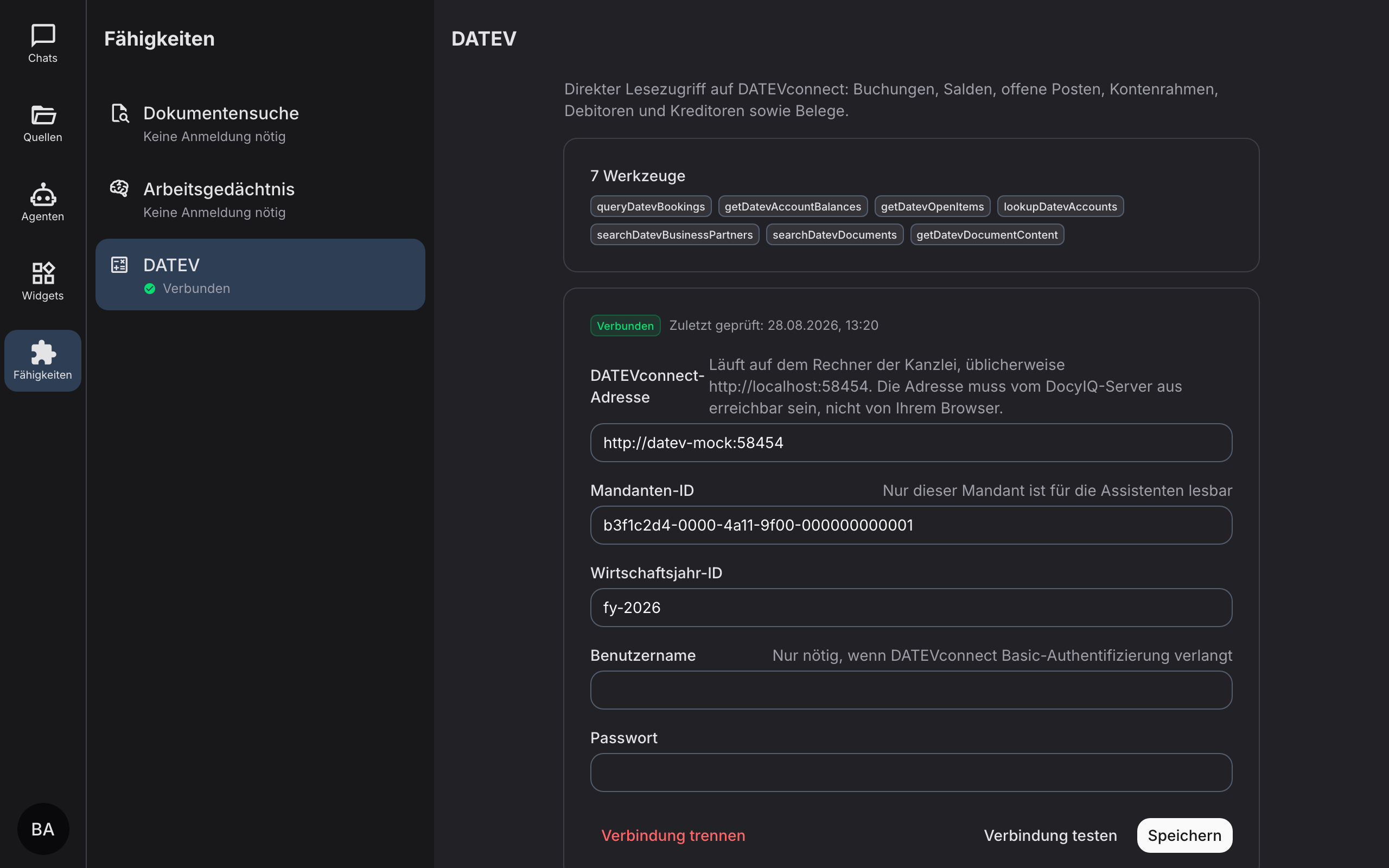1389x868 pixels.
Task: Focus the Mandanten-ID input field
Action: [911, 525]
